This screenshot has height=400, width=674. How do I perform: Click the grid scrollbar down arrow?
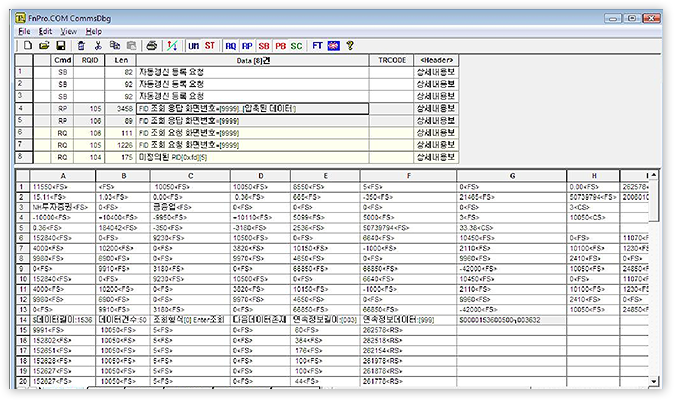pyautogui.click(x=653, y=381)
